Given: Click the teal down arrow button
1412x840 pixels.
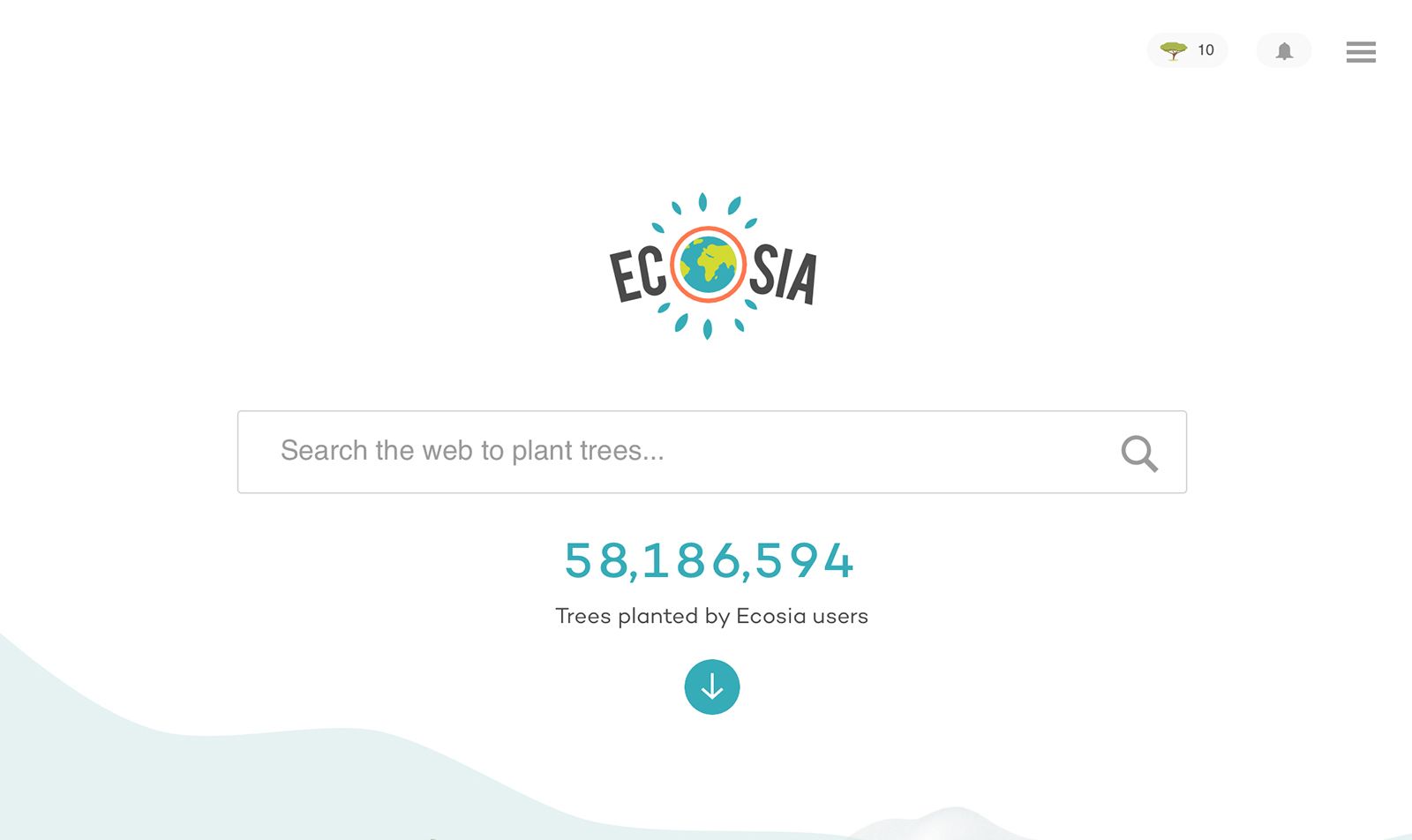Looking at the screenshot, I should point(712,686).
